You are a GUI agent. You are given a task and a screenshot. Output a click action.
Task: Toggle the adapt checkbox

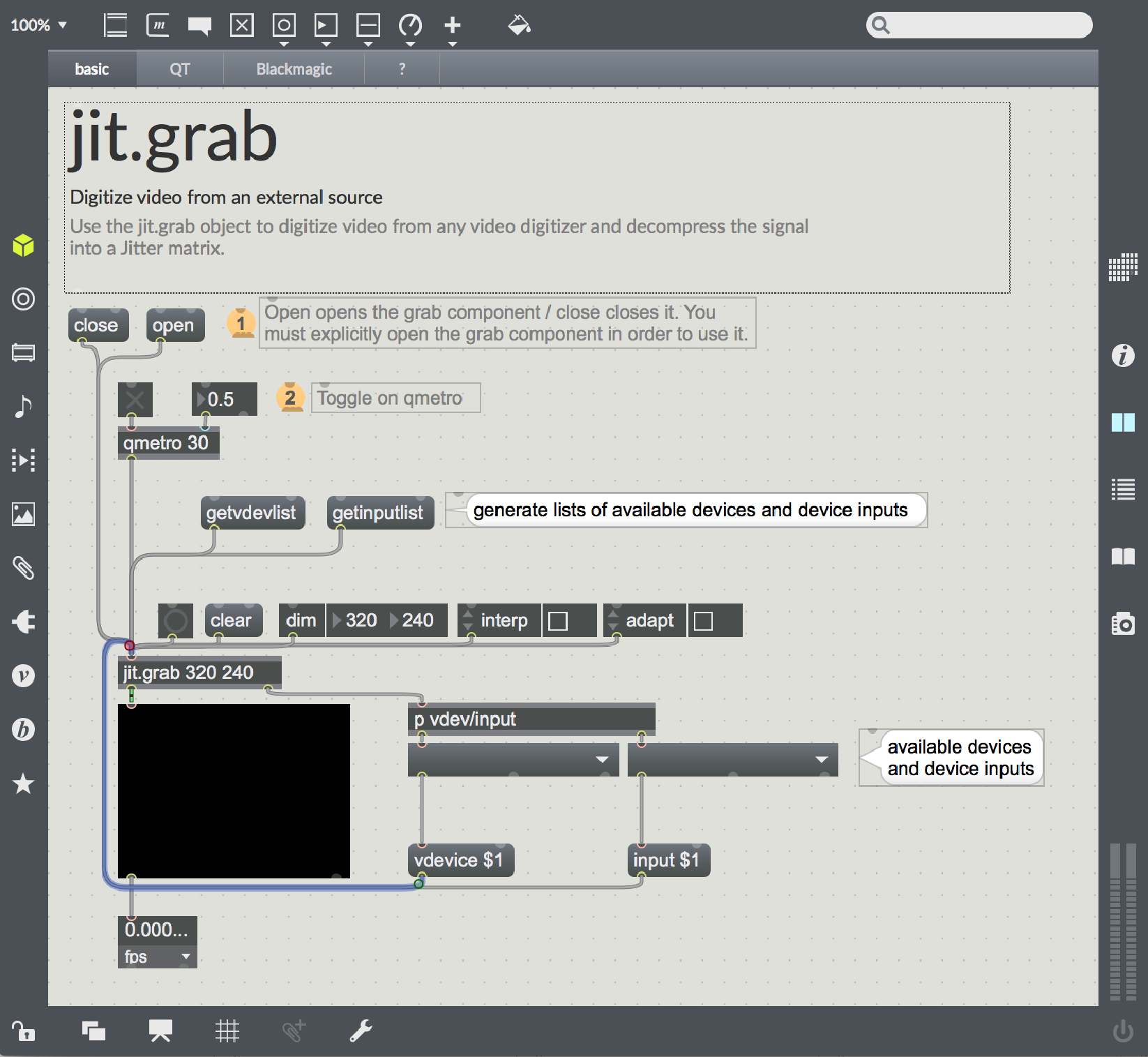click(703, 620)
